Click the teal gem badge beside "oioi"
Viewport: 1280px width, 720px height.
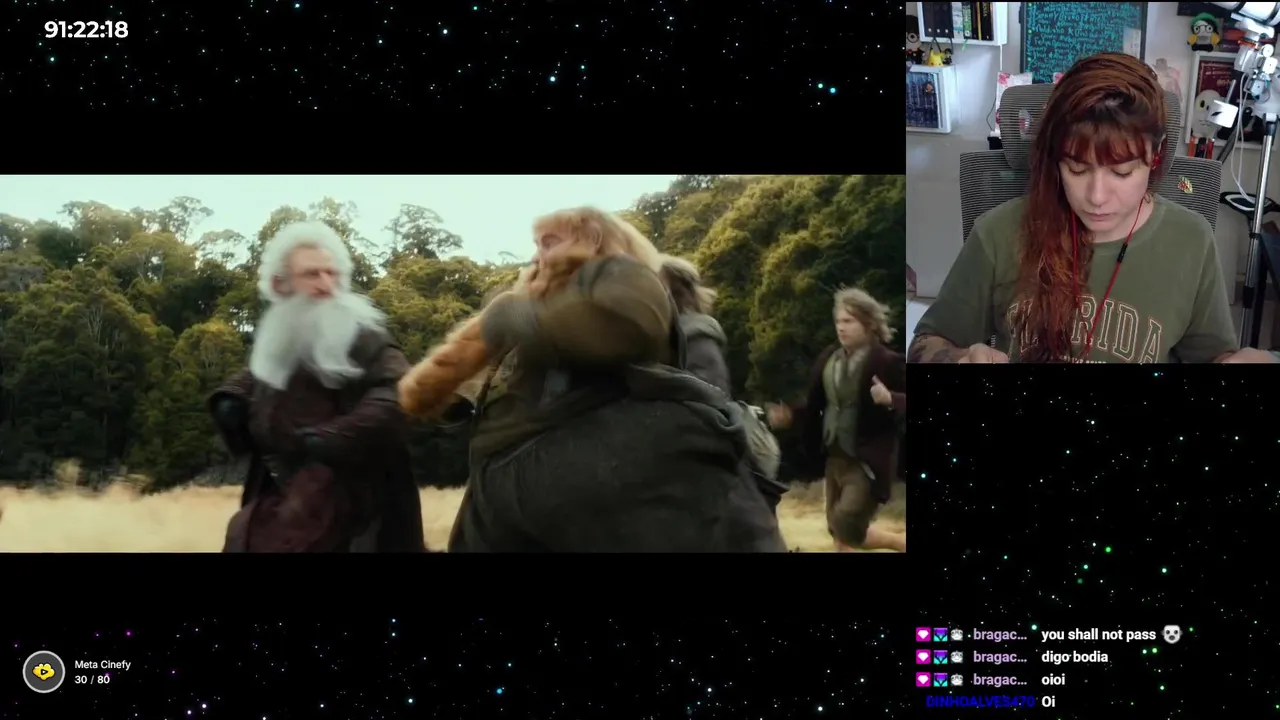tap(940, 680)
